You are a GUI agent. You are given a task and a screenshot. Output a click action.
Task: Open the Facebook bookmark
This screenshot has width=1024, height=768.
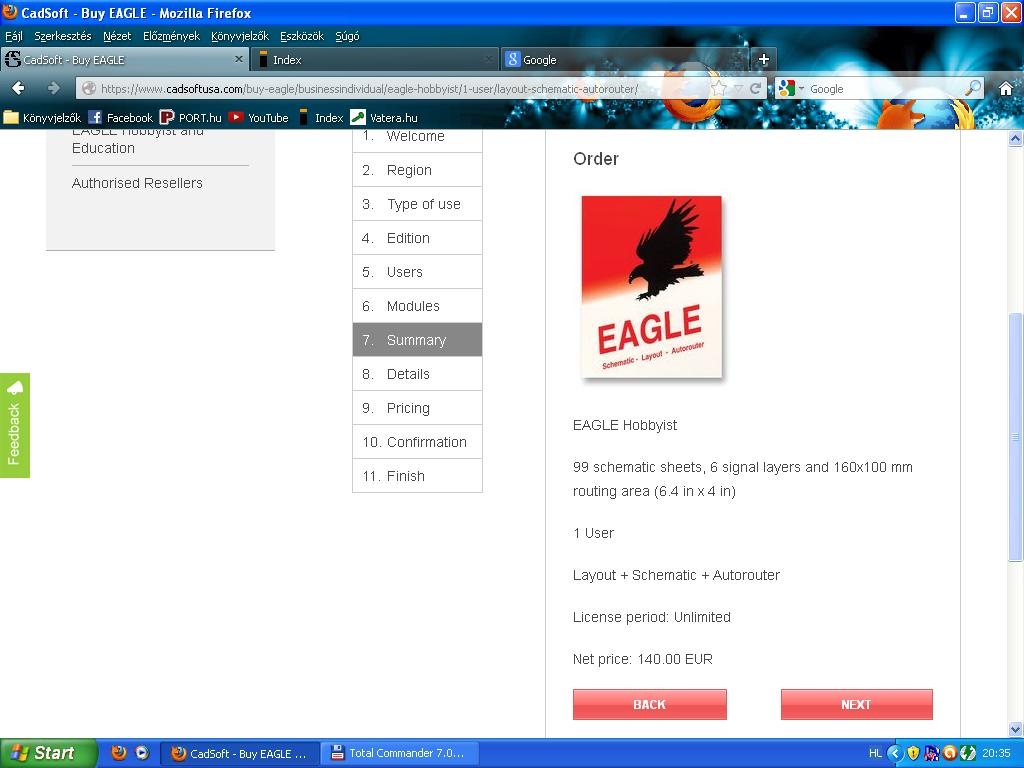121,118
